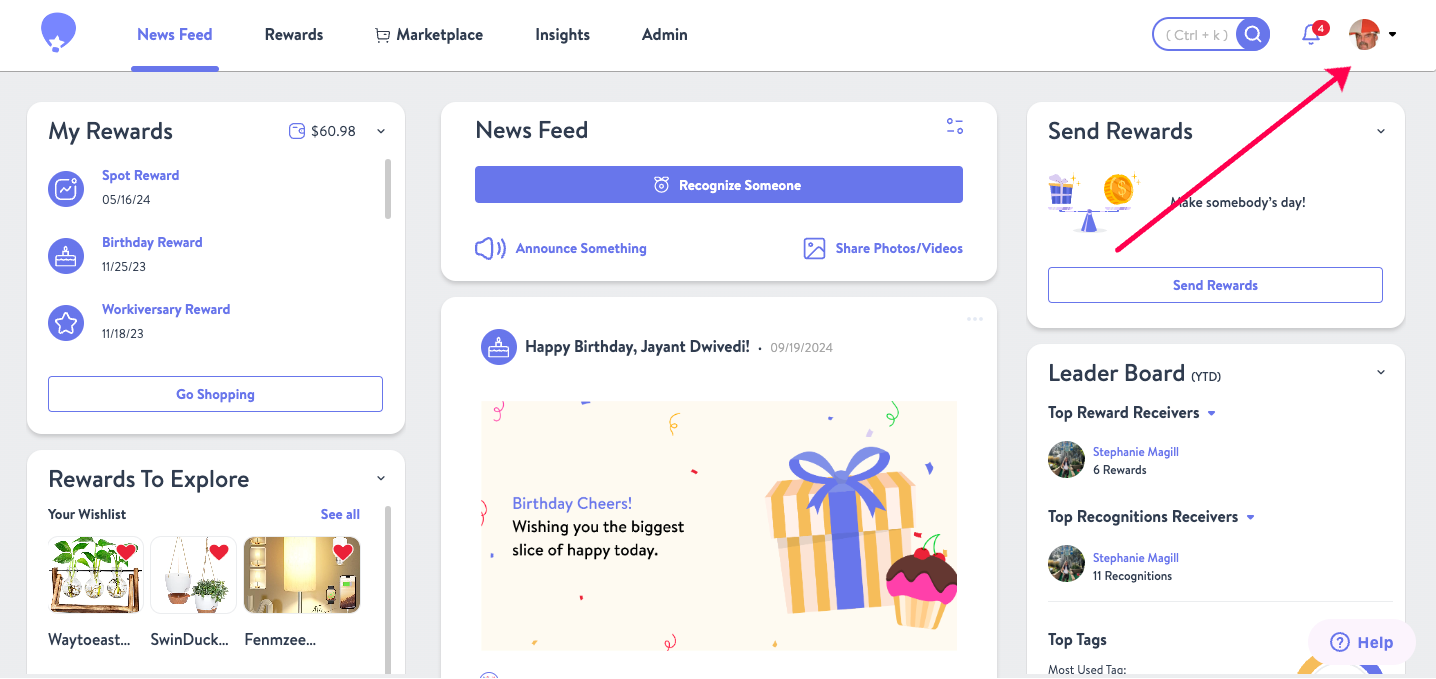Click the Go Shopping button
Image resolution: width=1436 pixels, height=679 pixels.
pos(215,394)
